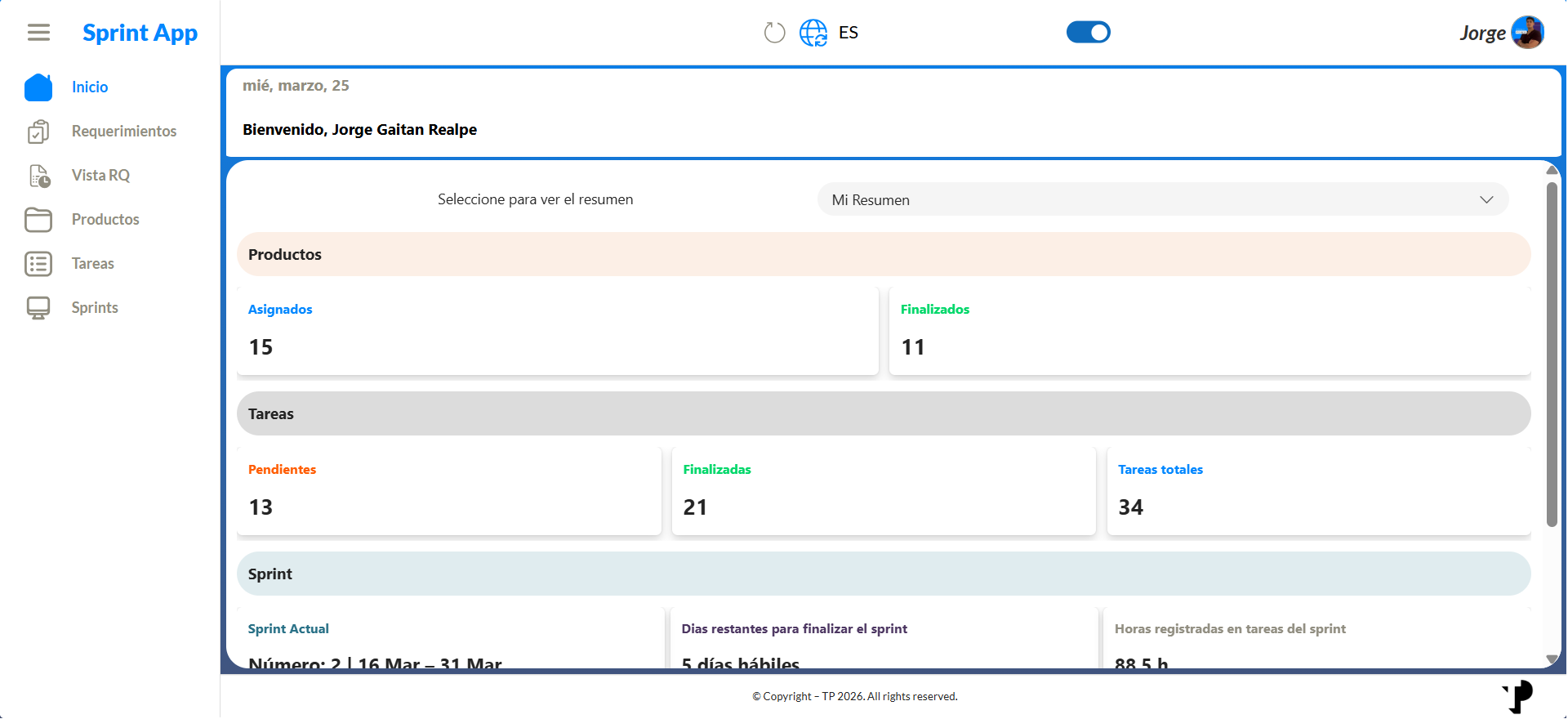The height and width of the screenshot is (719, 1568).
Task: Click the Dias restantes sprint card
Action: click(x=884, y=638)
